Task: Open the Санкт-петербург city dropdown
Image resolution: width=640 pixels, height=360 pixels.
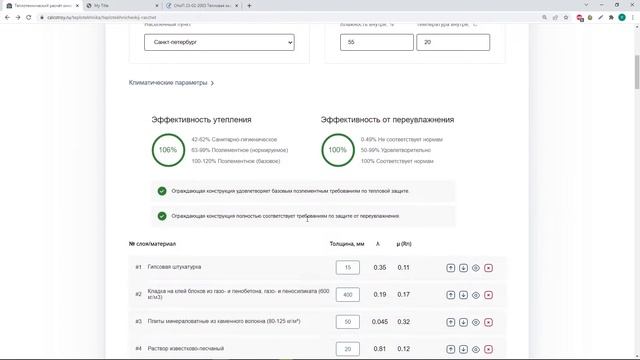Action: 219,42
